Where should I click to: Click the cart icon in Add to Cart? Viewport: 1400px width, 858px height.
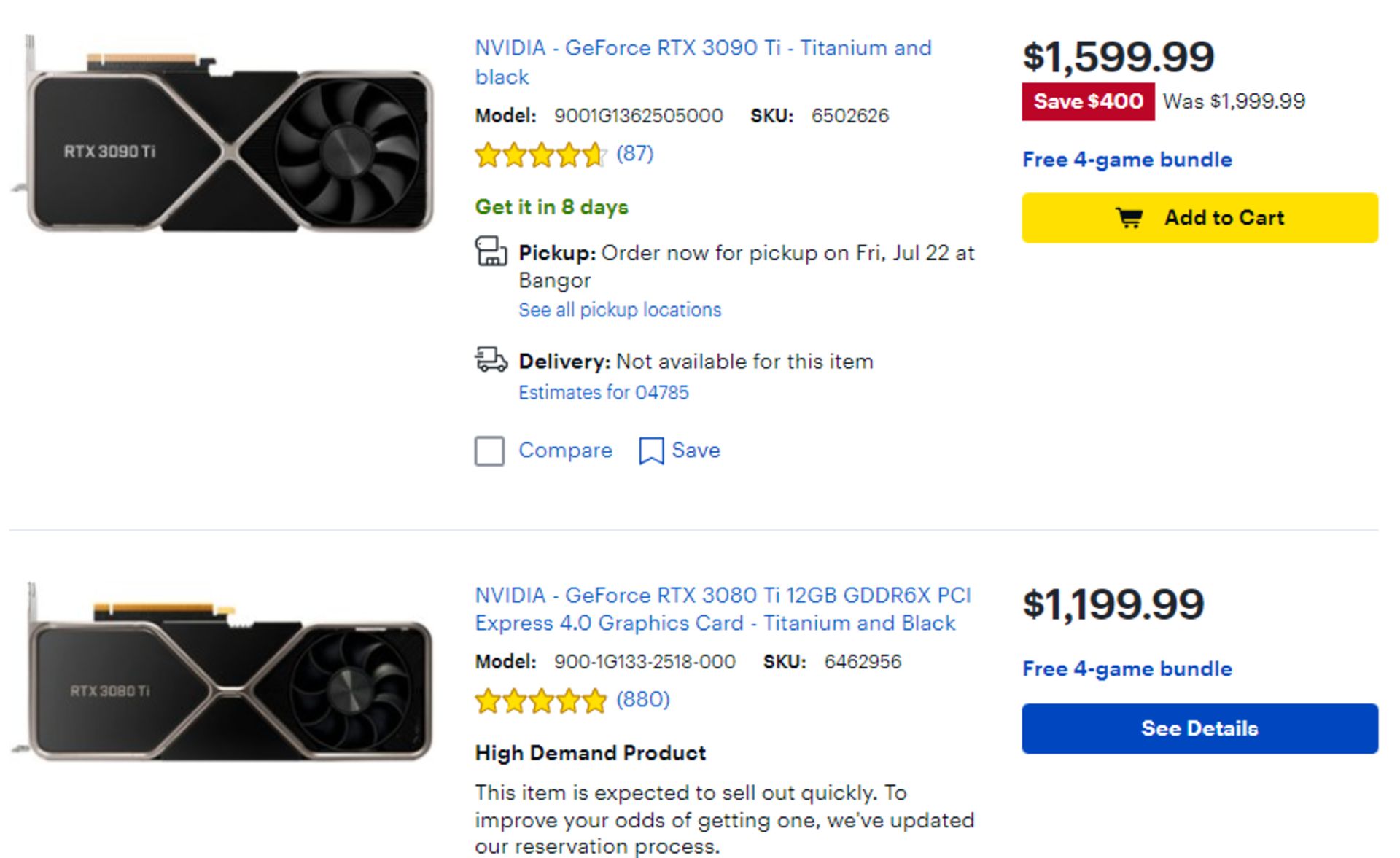[1129, 217]
